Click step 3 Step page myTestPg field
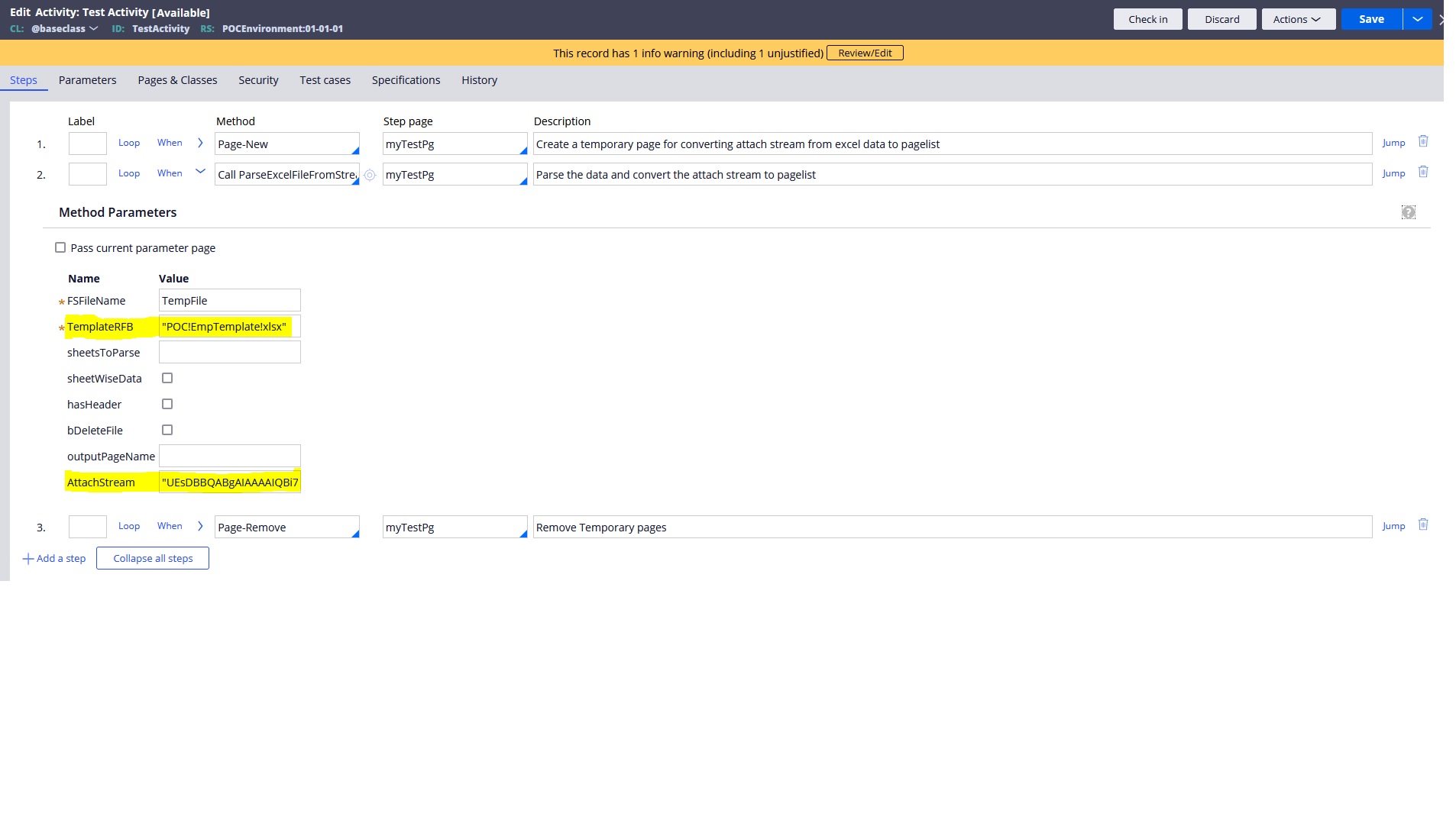The width and height of the screenshot is (1456, 823). (455, 528)
